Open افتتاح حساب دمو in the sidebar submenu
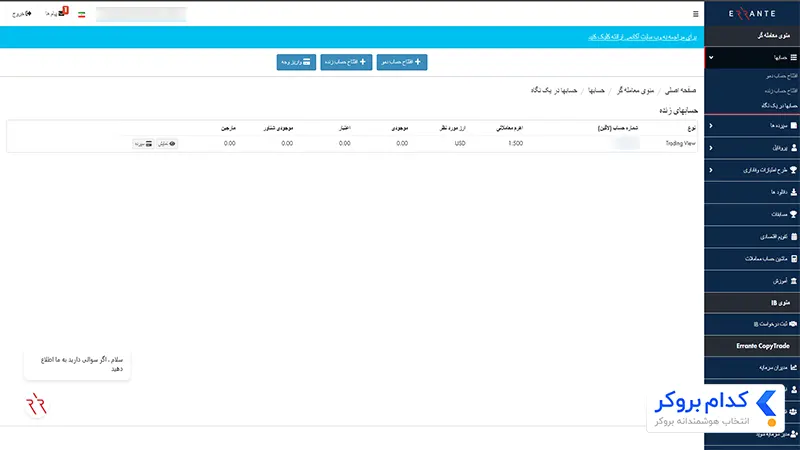Screen dimensions: 800x450 tap(781, 76)
